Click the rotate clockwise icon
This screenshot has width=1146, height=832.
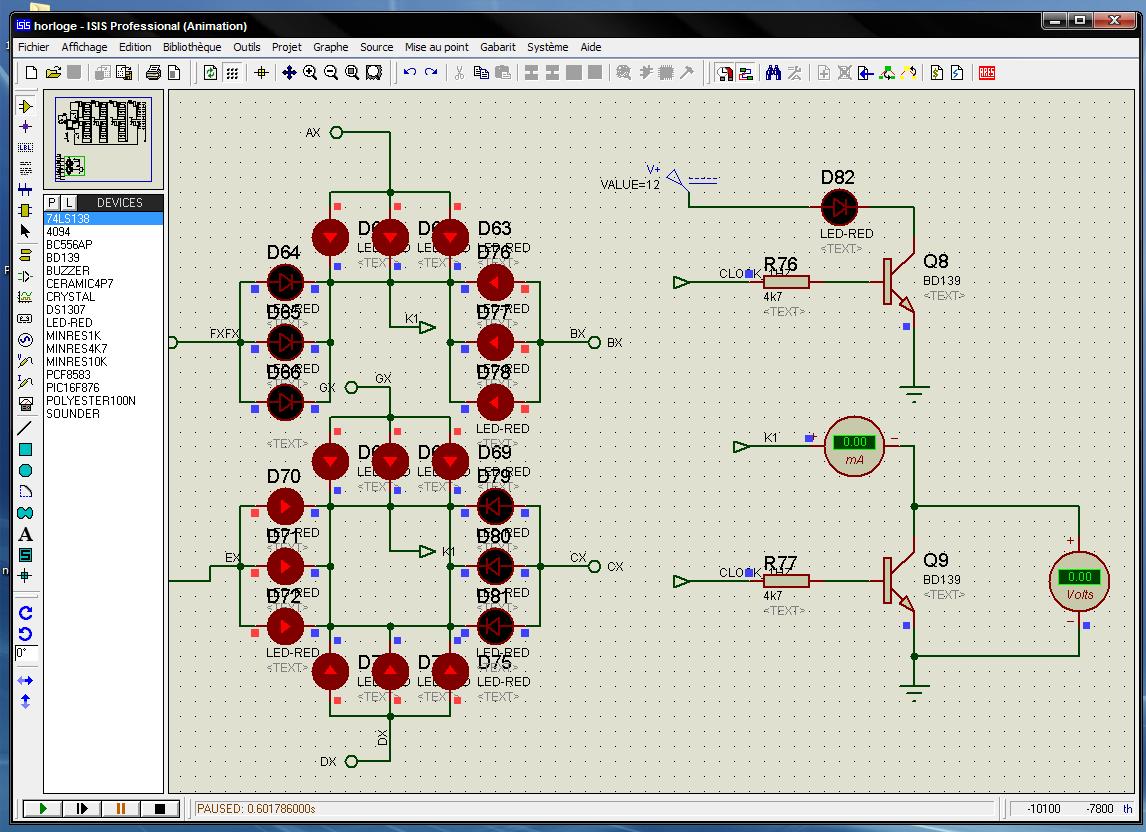[x=26, y=613]
